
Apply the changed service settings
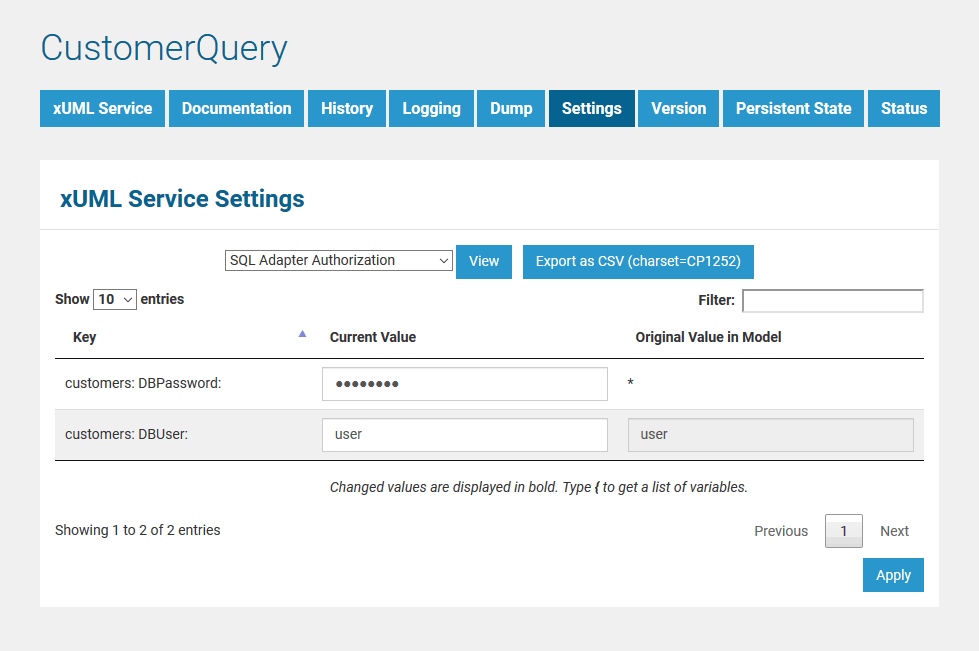coord(893,575)
